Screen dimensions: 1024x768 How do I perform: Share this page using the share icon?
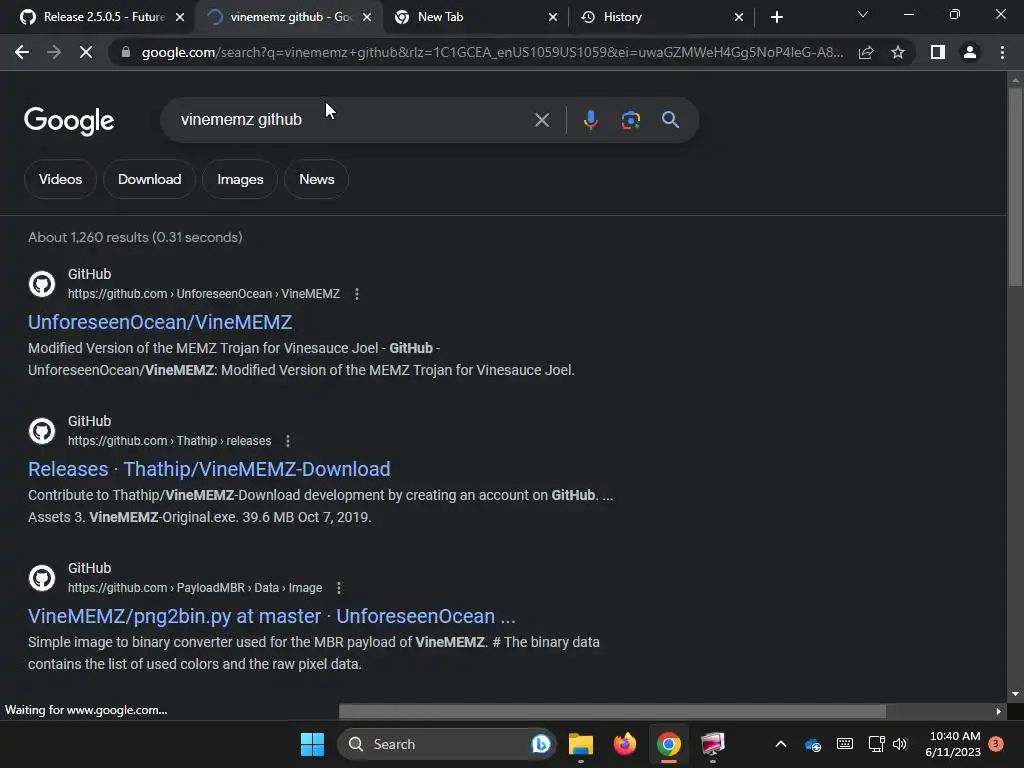point(866,52)
